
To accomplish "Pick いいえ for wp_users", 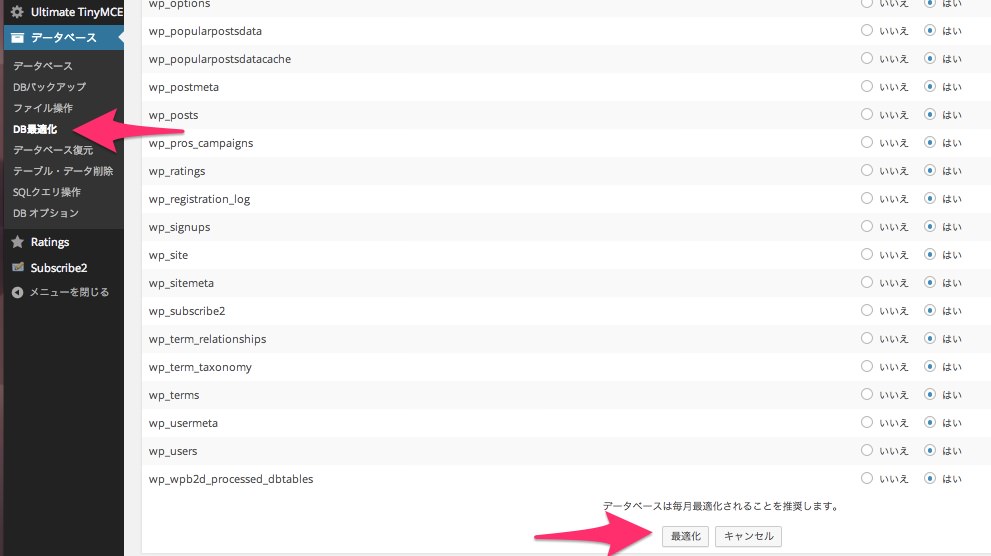I will point(866,450).
